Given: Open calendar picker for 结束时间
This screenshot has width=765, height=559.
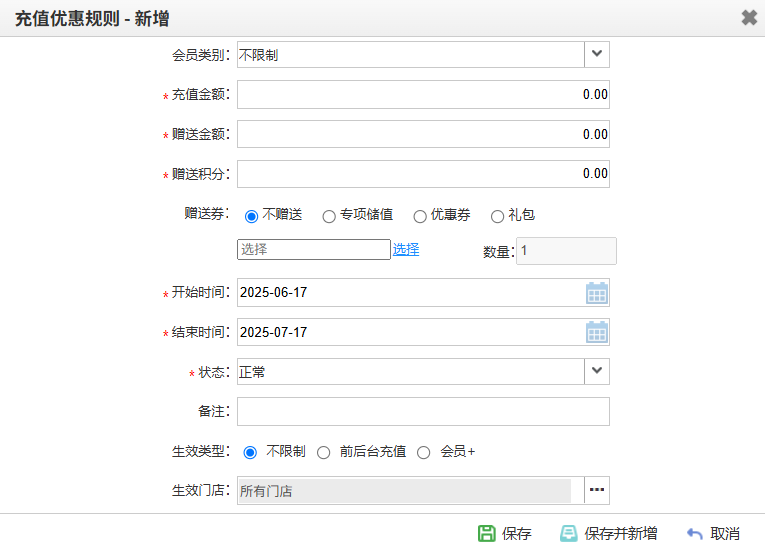Looking at the screenshot, I should 596,332.
